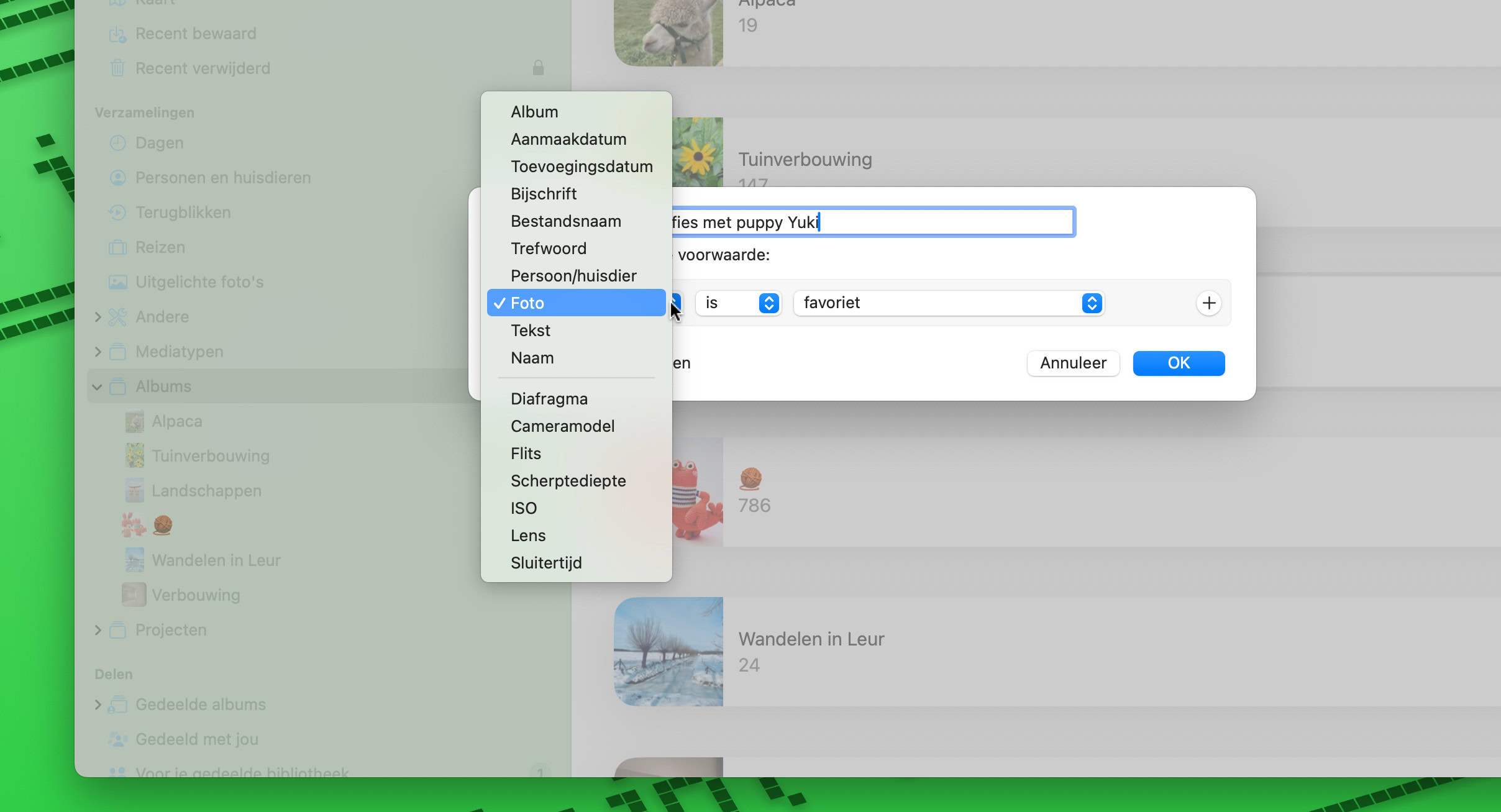The width and height of the screenshot is (1501, 812).
Task: Click the smart album name field
Action: tap(873, 222)
